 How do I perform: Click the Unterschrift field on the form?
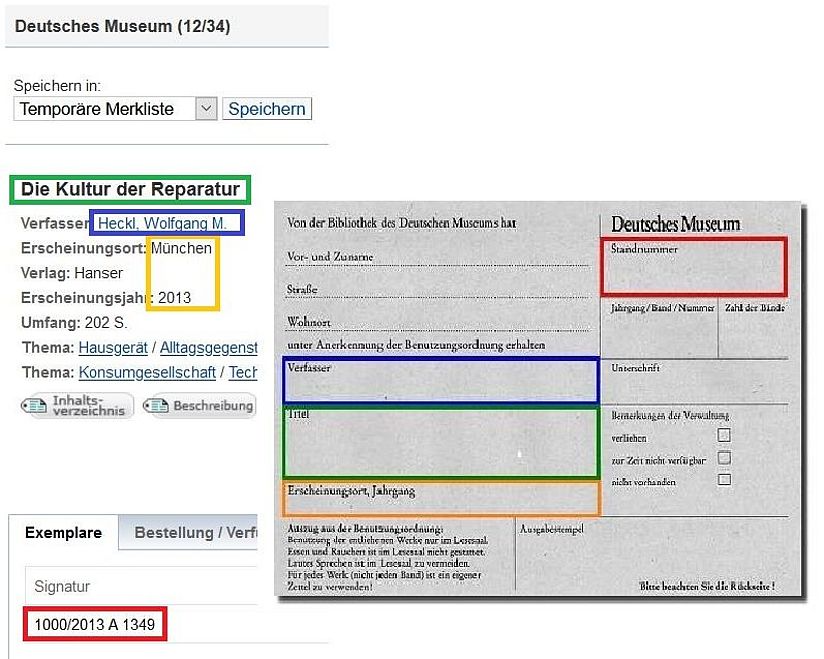tap(693, 381)
